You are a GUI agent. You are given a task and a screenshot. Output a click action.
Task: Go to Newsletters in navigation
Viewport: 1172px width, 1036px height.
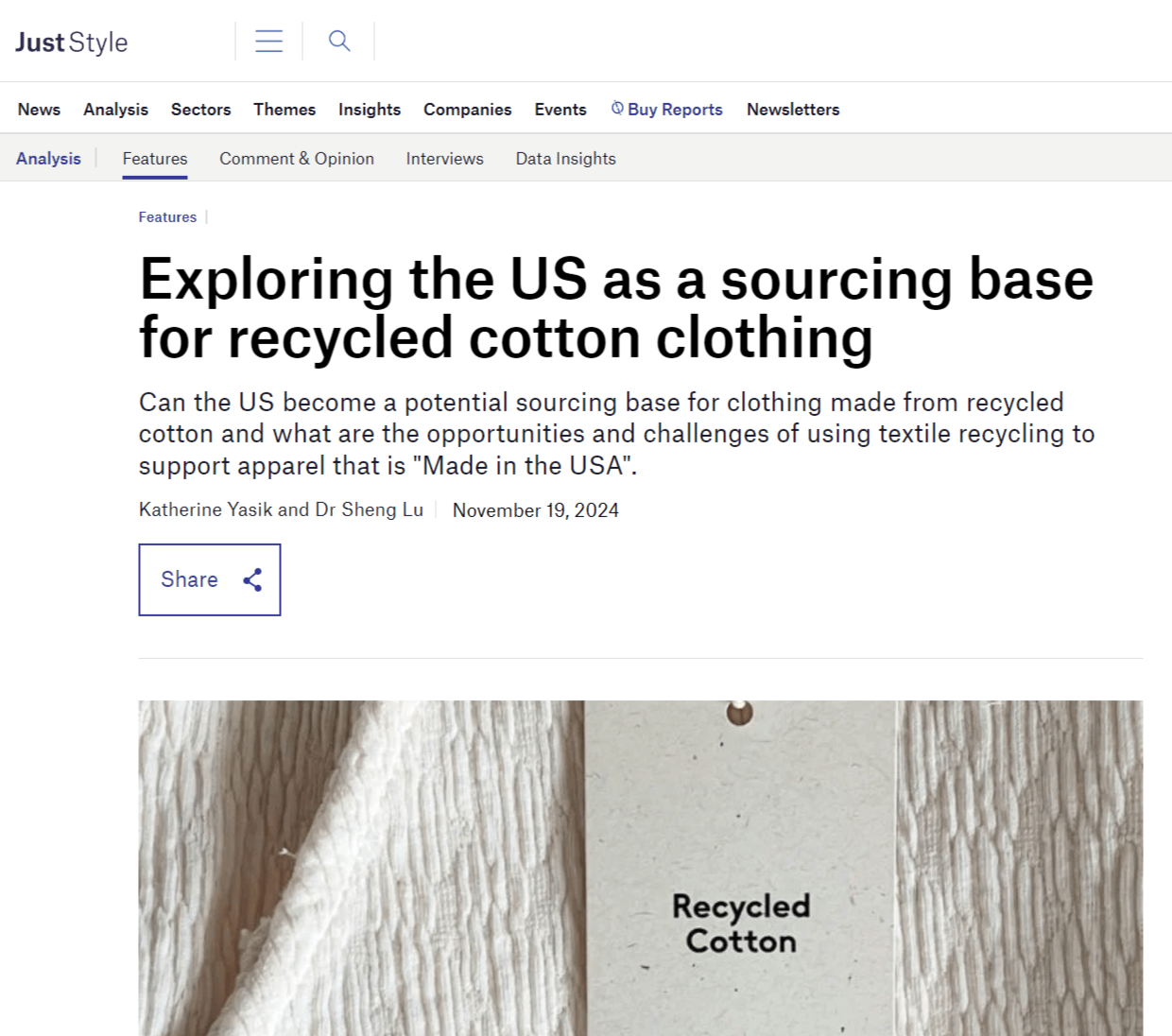click(x=793, y=110)
